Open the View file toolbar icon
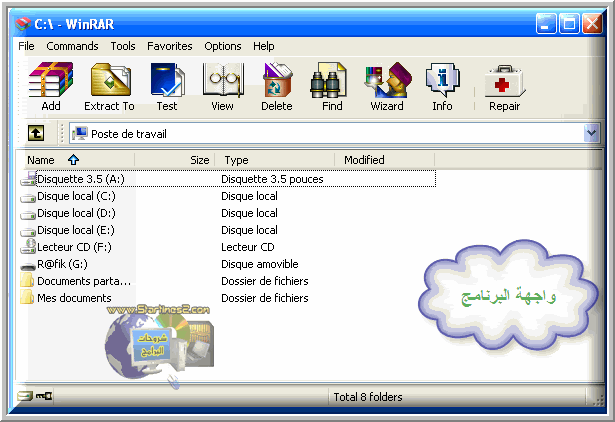 [x=223, y=80]
